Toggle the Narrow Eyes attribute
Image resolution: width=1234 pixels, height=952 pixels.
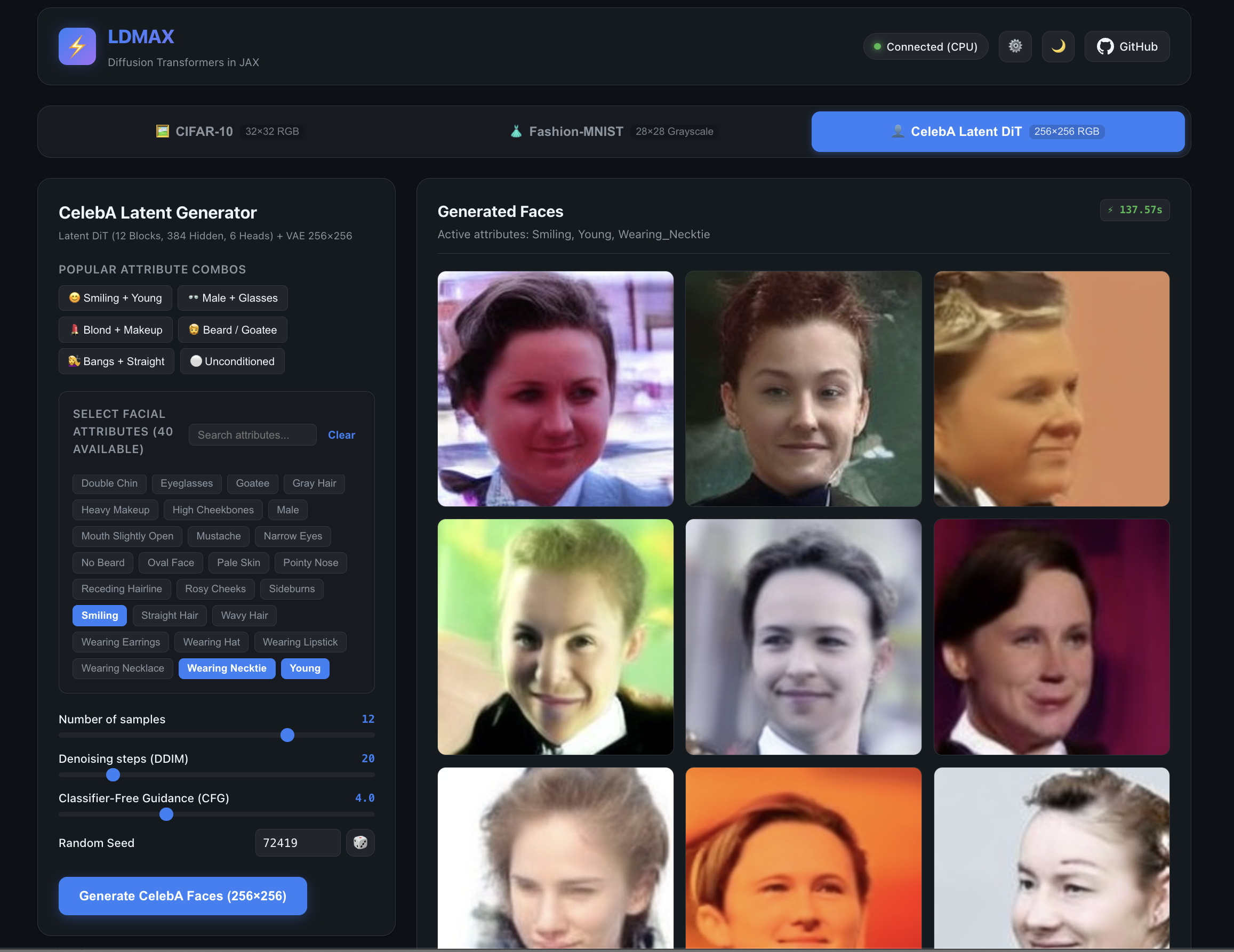pyautogui.click(x=293, y=536)
